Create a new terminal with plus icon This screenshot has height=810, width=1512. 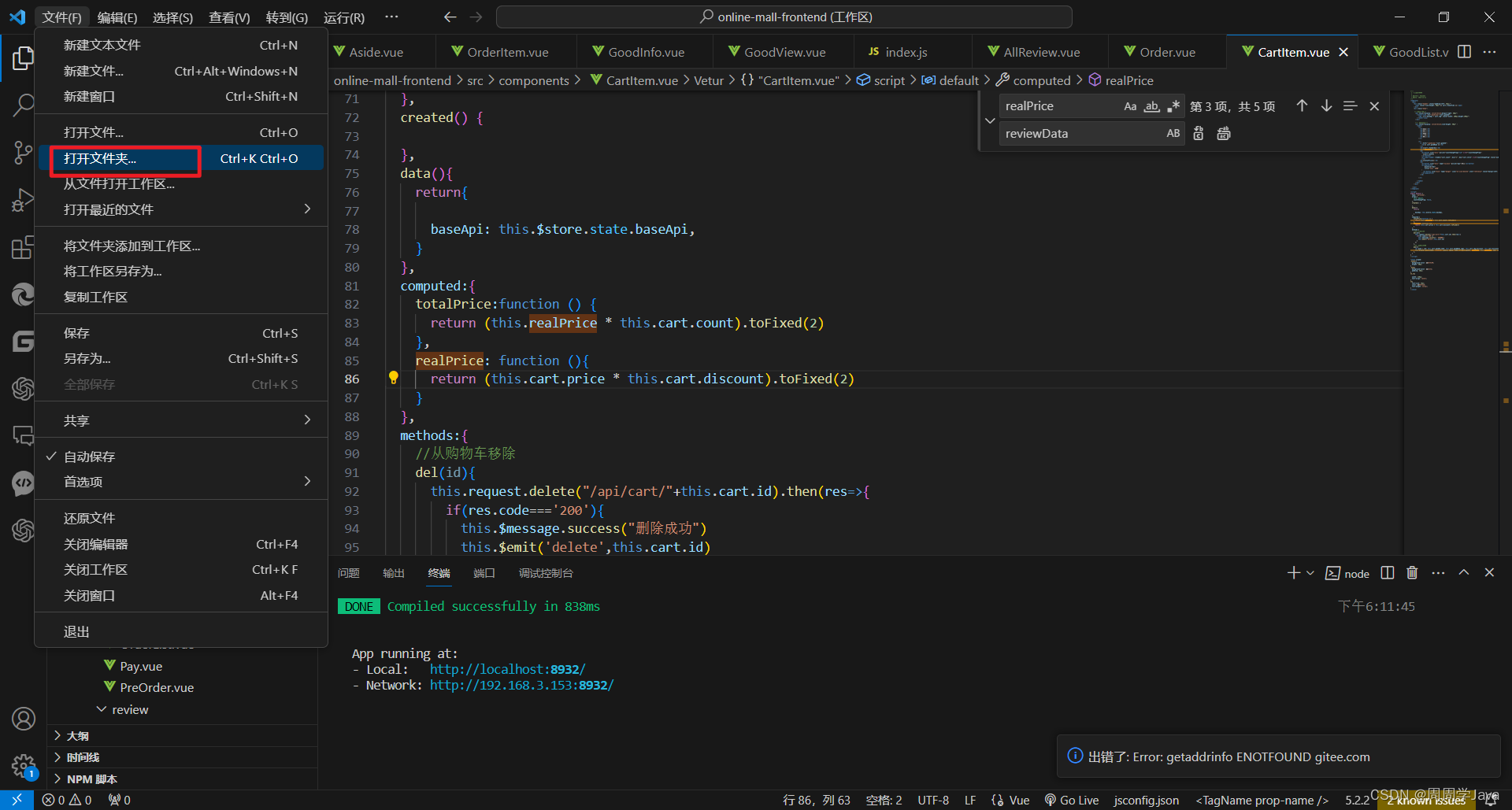tap(1293, 573)
